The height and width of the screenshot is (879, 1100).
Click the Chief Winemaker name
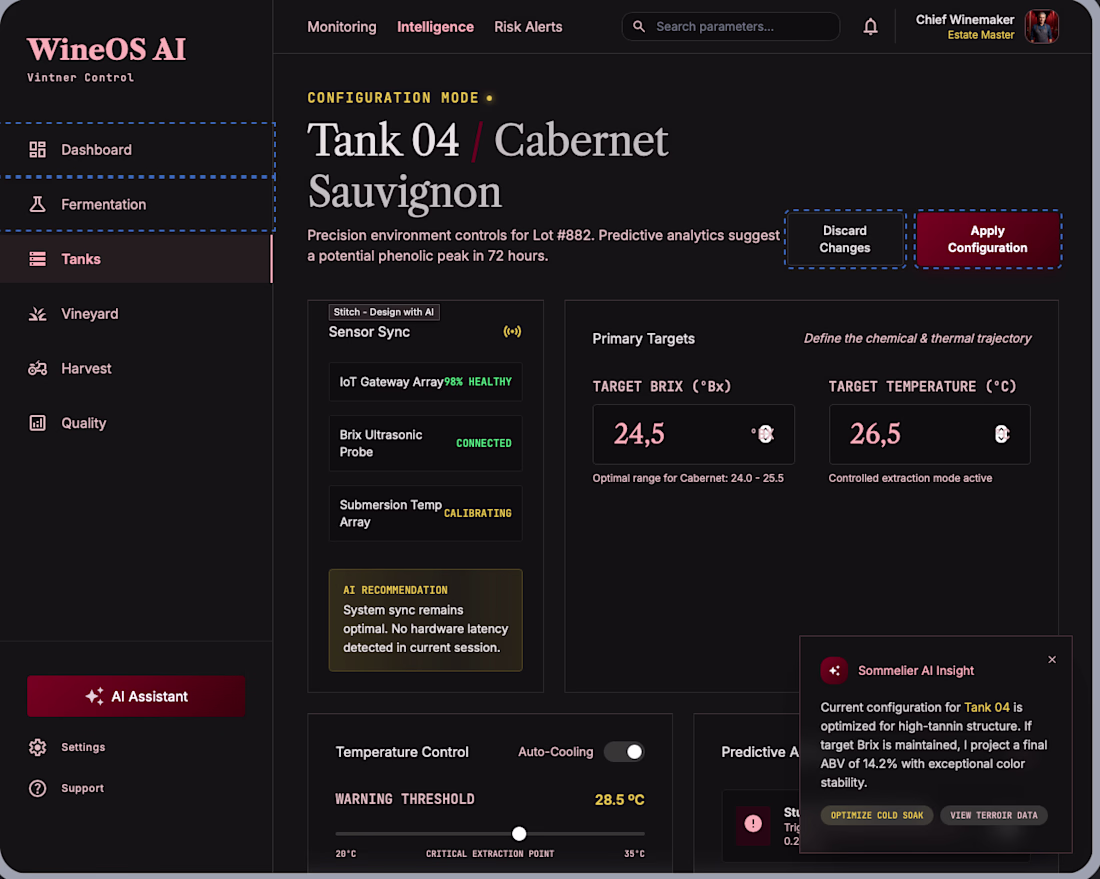point(965,20)
